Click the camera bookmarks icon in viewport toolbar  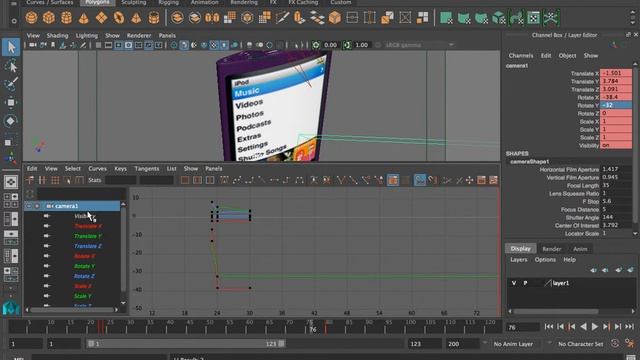[53, 45]
